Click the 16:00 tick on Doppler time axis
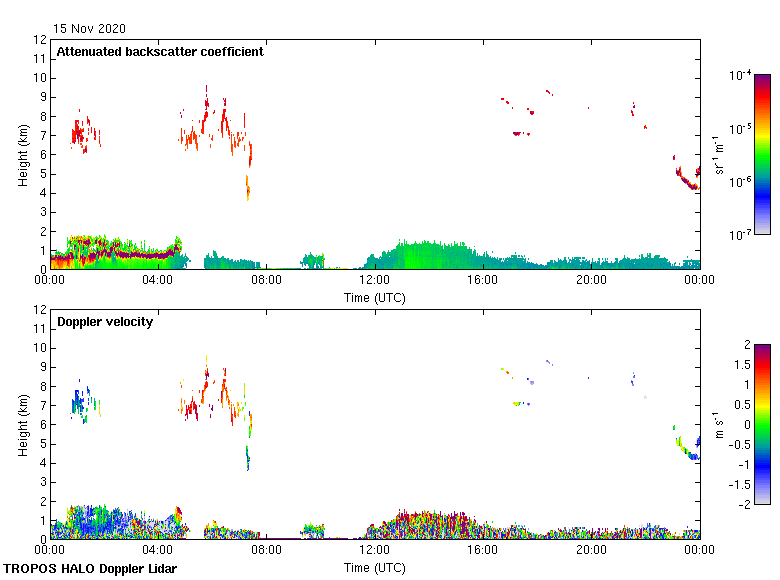 [x=483, y=552]
